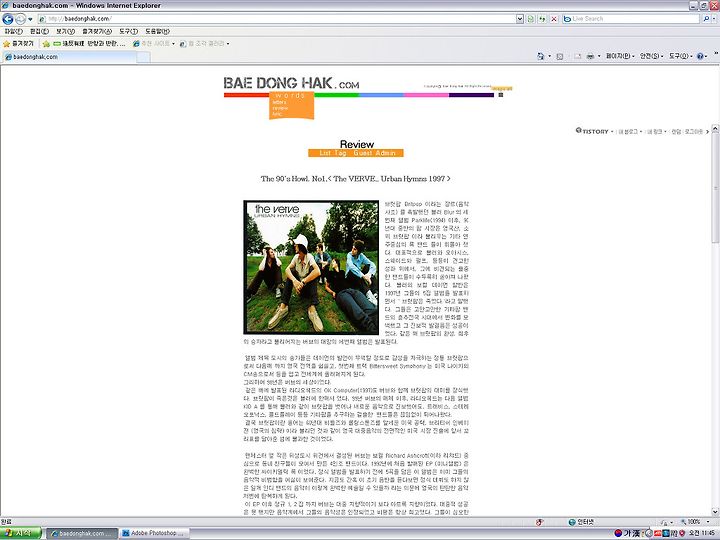Screen dimensions: 720x540
Task: Open a new tab with the blank tab button
Action: click(x=144, y=57)
